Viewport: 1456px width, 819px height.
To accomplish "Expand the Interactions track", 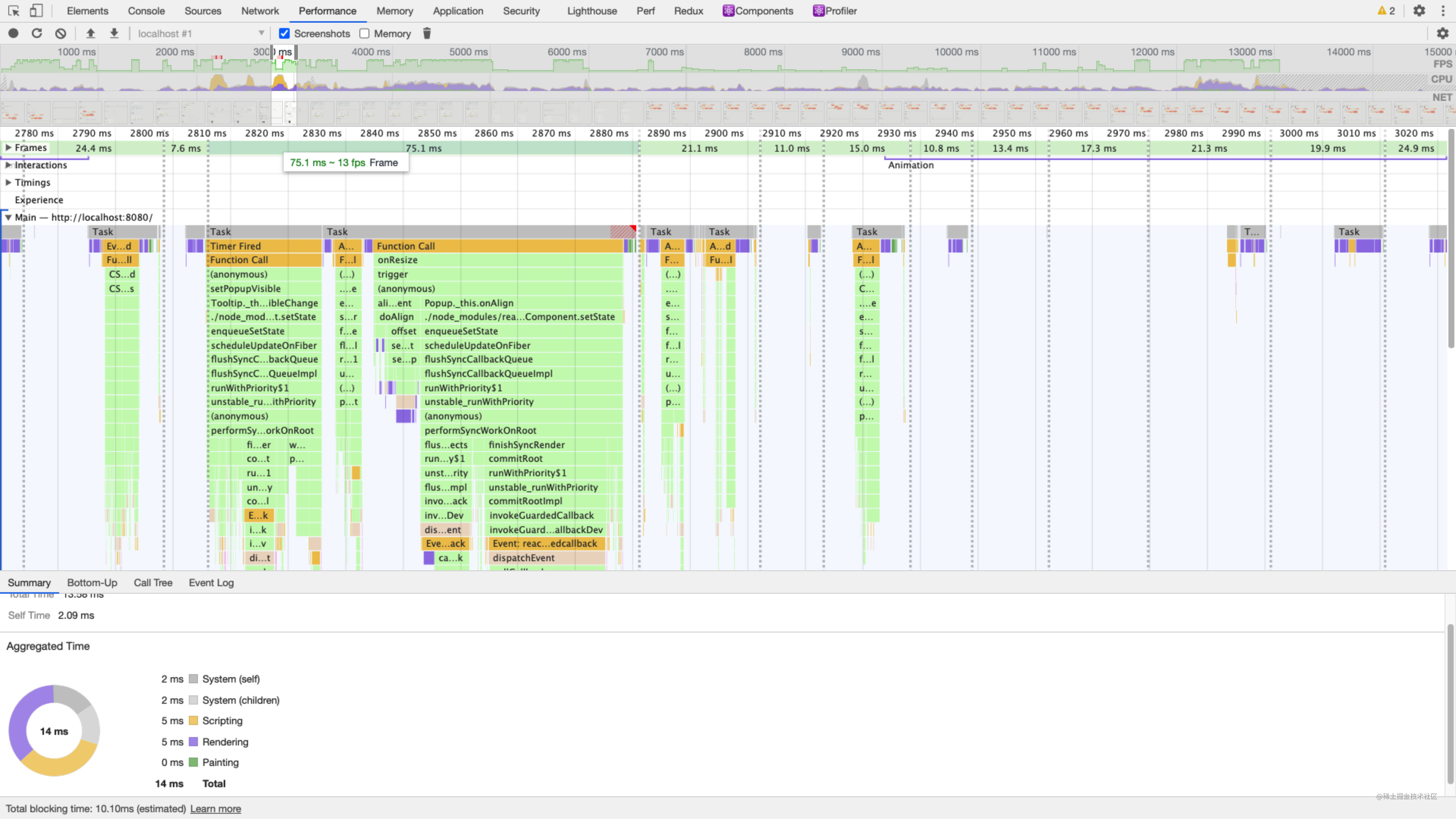I will tap(8, 165).
